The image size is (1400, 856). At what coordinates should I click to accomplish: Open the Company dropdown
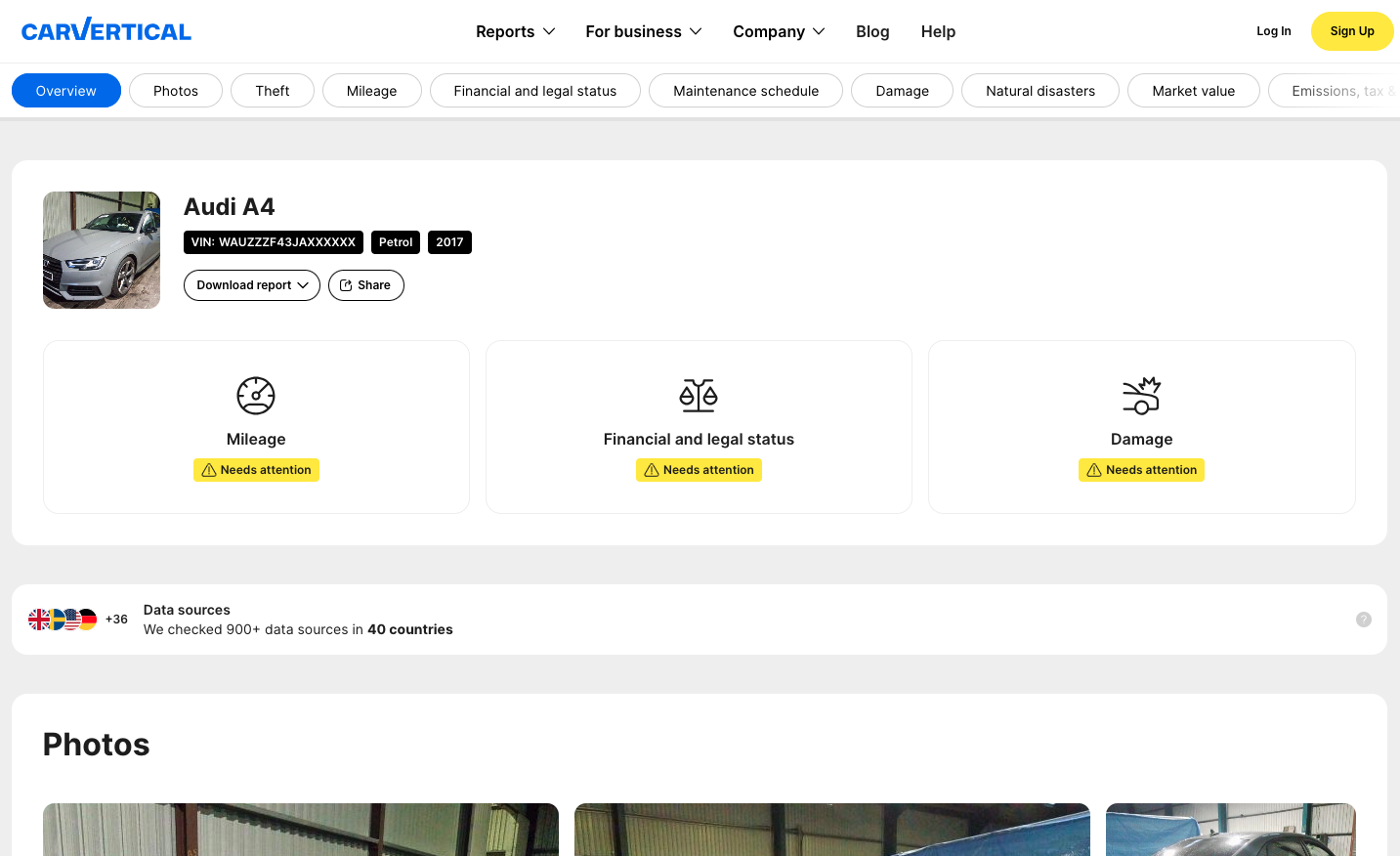point(779,31)
